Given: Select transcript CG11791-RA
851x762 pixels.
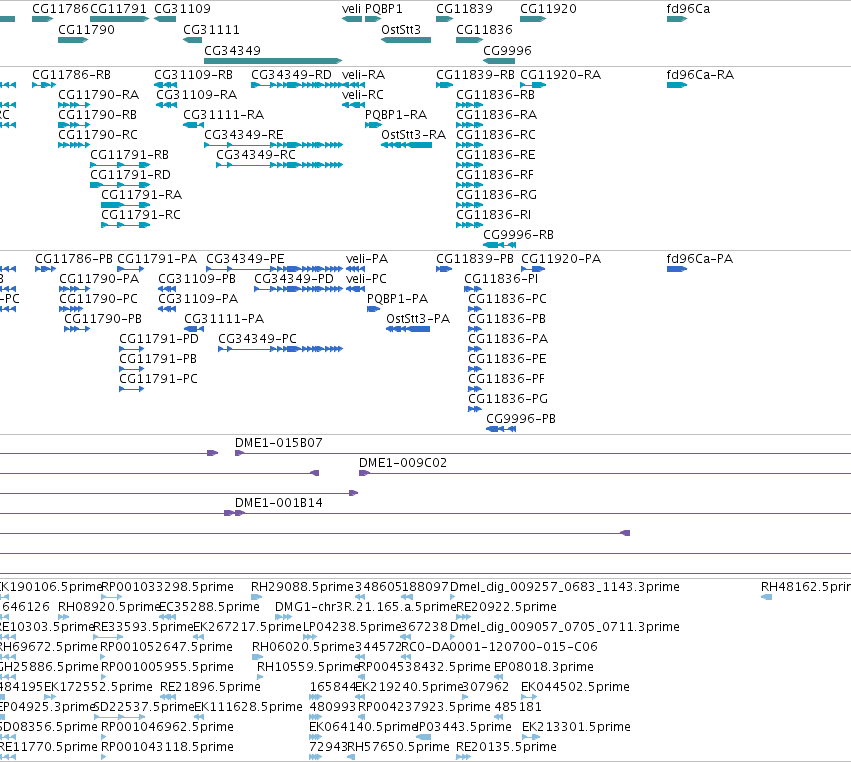Looking at the screenshot, I should (x=142, y=194).
